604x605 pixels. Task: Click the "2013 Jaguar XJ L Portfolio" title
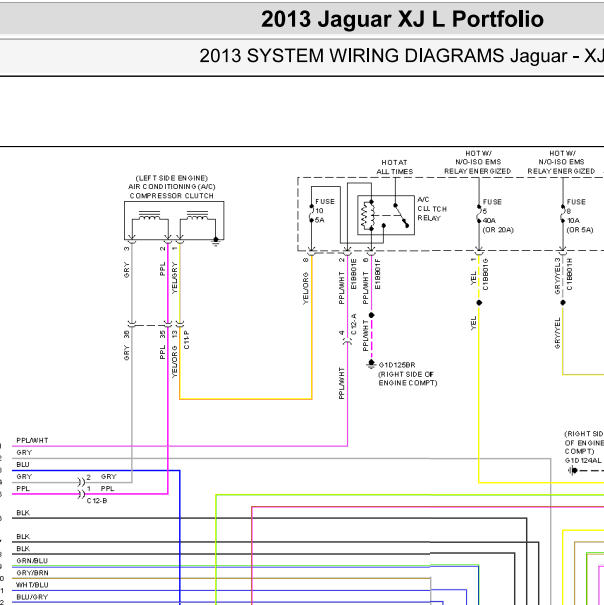point(402,19)
